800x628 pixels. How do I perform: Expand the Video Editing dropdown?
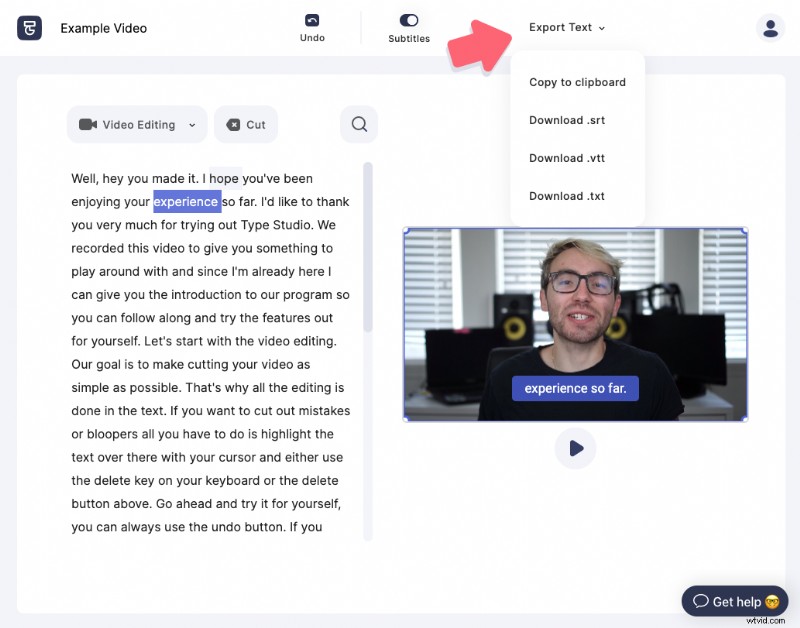[191, 124]
